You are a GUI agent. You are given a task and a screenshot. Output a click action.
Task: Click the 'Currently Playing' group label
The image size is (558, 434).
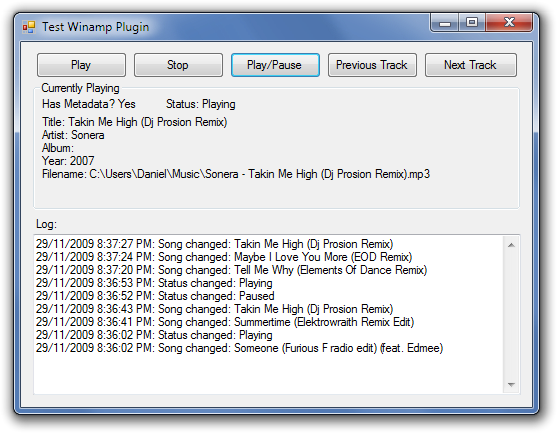pos(80,88)
